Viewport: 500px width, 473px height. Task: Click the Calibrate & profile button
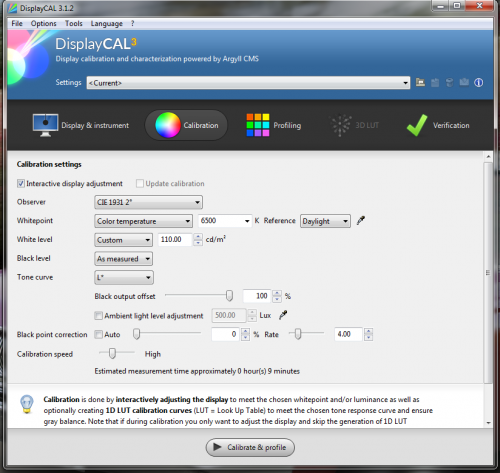tap(250, 447)
